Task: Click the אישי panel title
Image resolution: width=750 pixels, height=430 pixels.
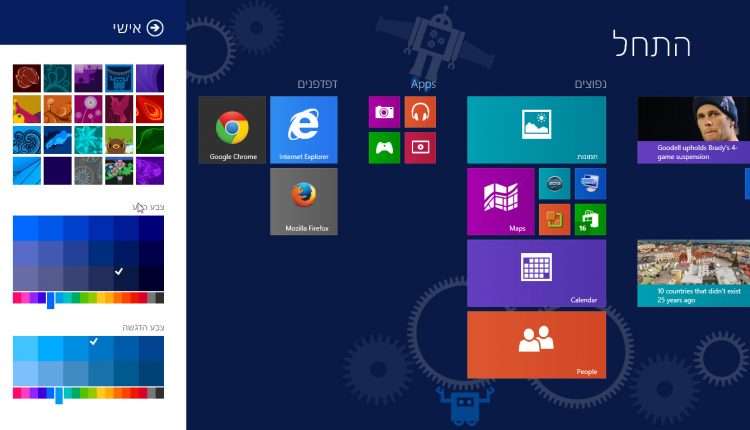Action: (x=127, y=28)
